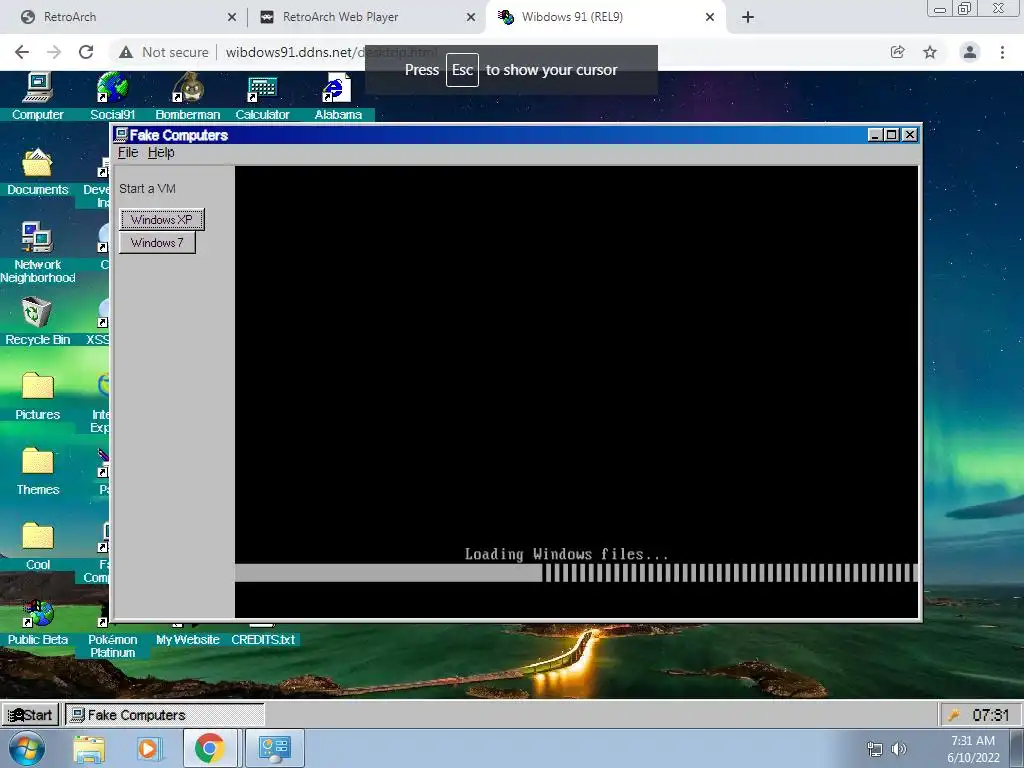This screenshot has width=1024, height=768.
Task: Open the Recycle Bin icon
Action: click(x=37, y=313)
